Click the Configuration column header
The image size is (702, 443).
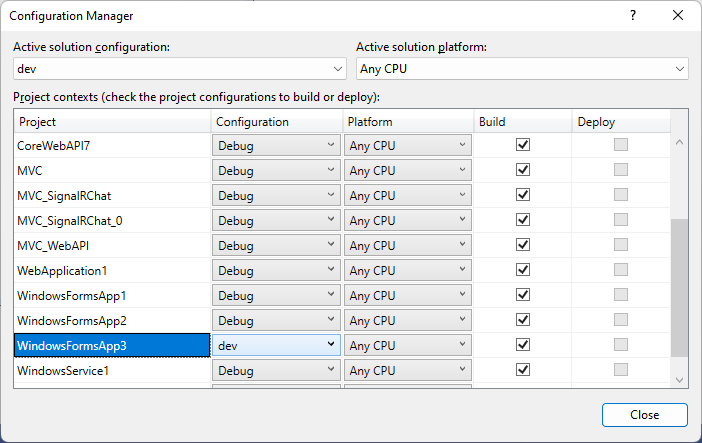click(x=276, y=122)
